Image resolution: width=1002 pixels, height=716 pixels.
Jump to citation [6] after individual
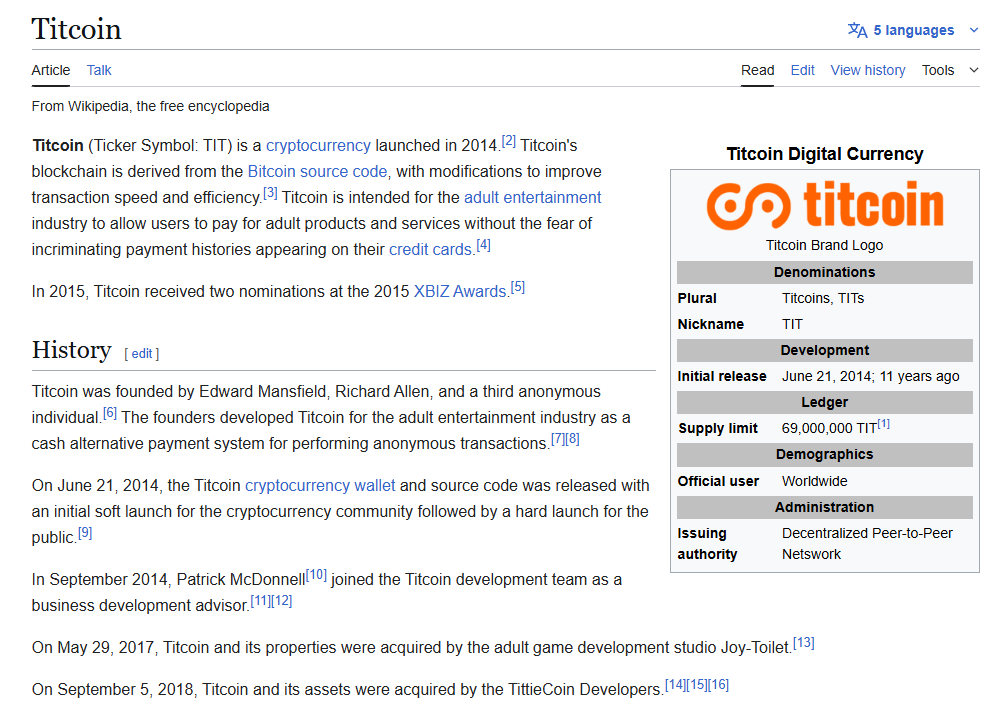110,413
